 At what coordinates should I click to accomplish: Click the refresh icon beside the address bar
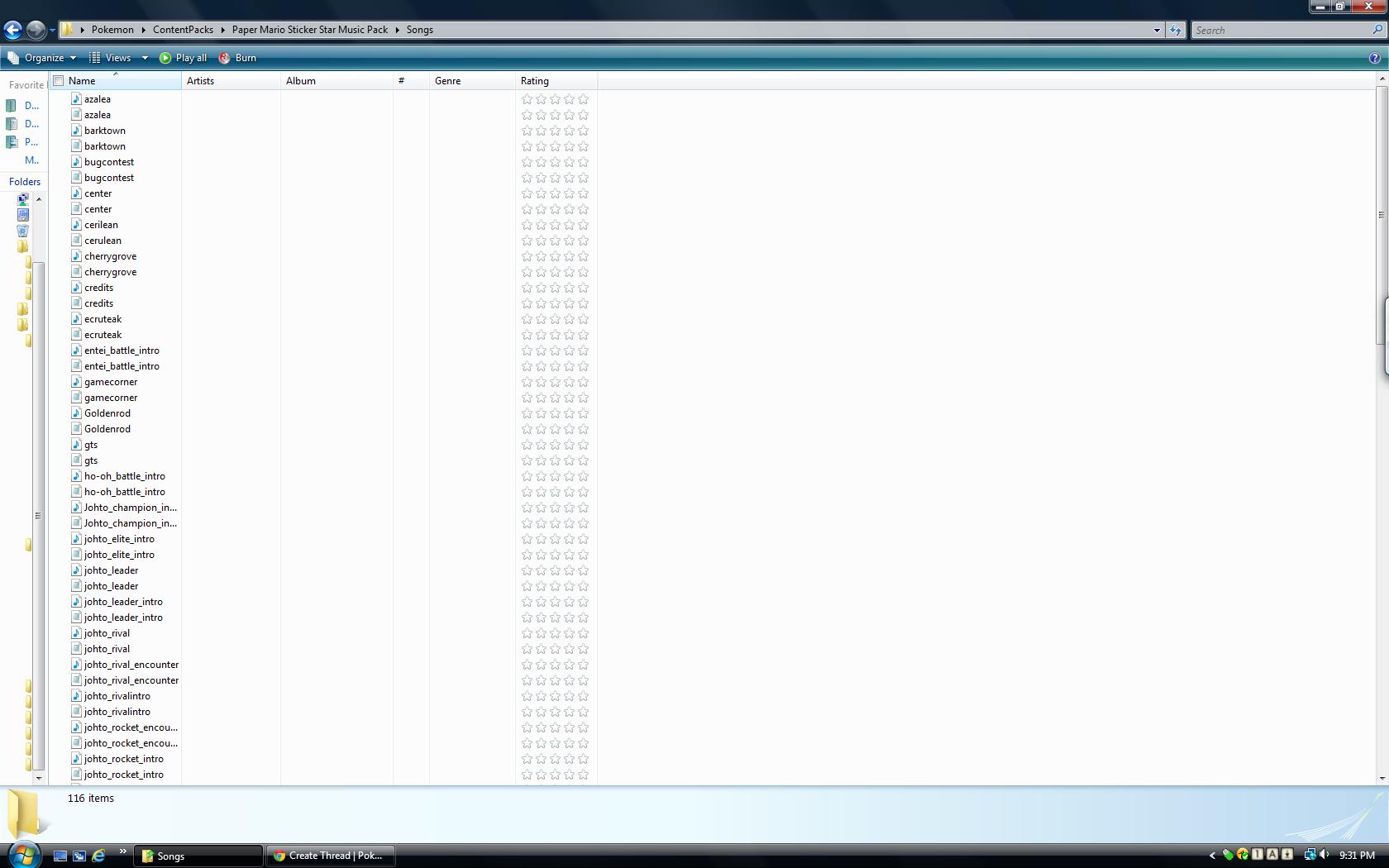pyautogui.click(x=1175, y=30)
